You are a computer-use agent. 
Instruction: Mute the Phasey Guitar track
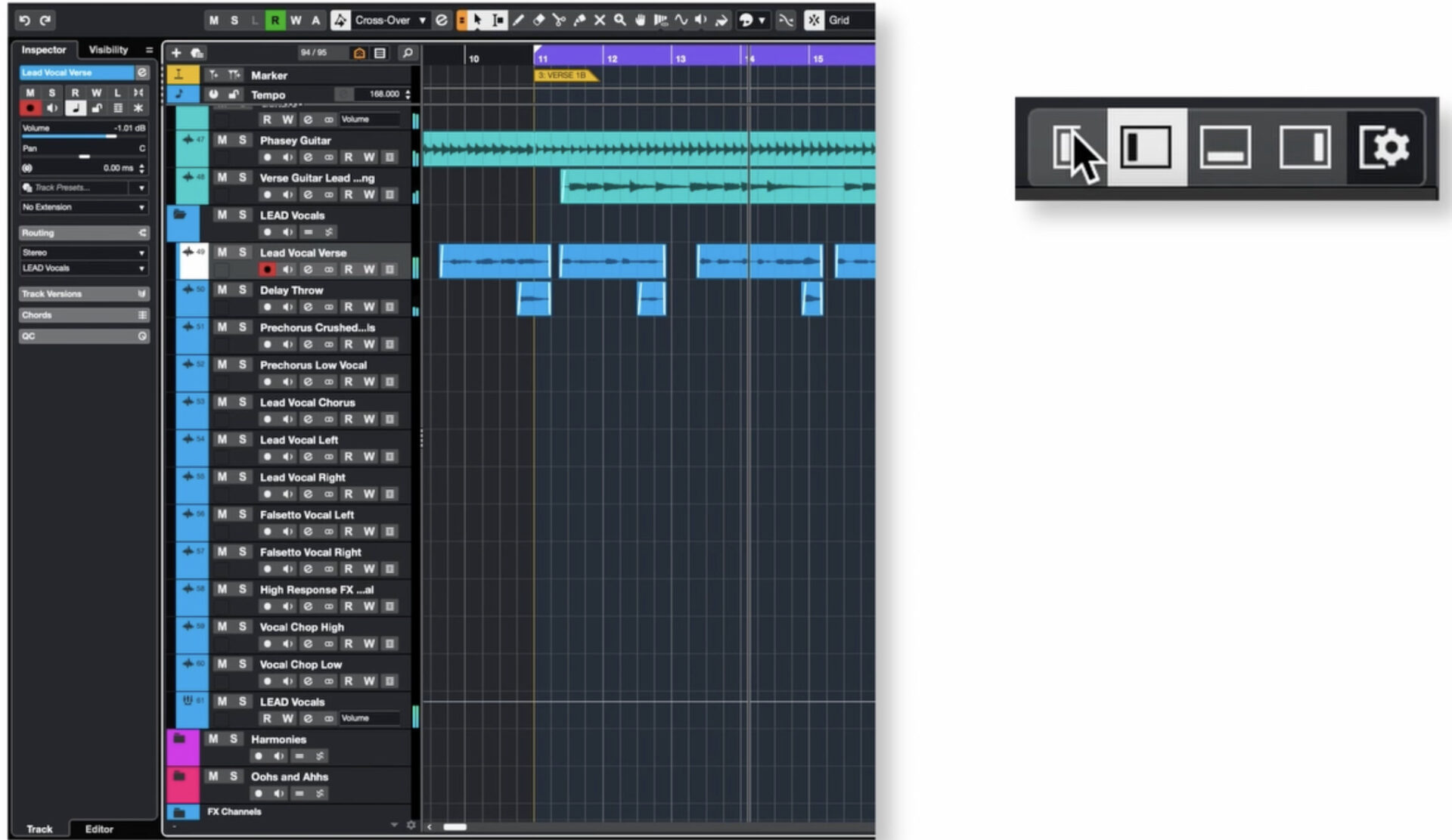coord(222,140)
